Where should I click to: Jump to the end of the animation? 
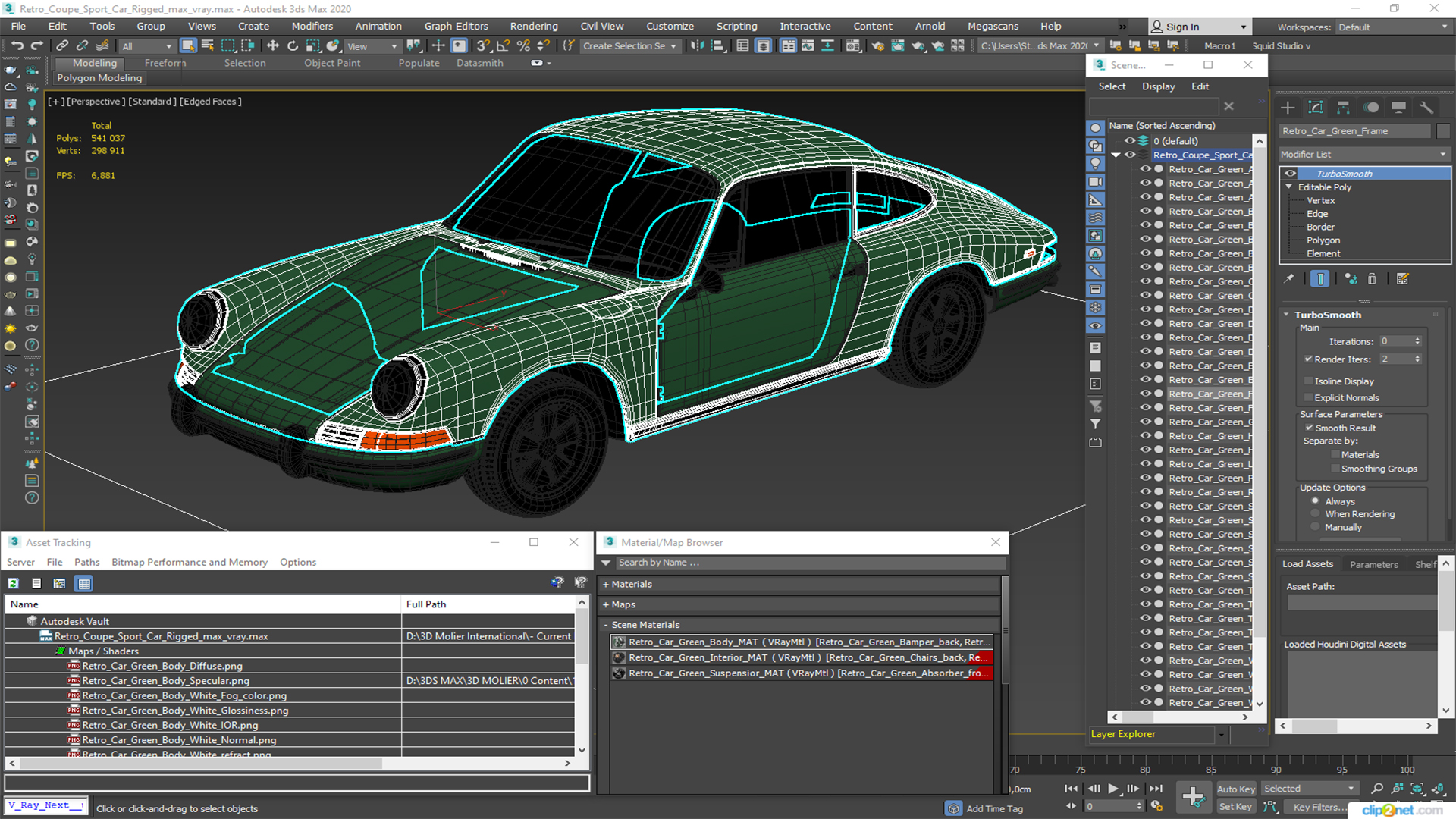[1156, 789]
